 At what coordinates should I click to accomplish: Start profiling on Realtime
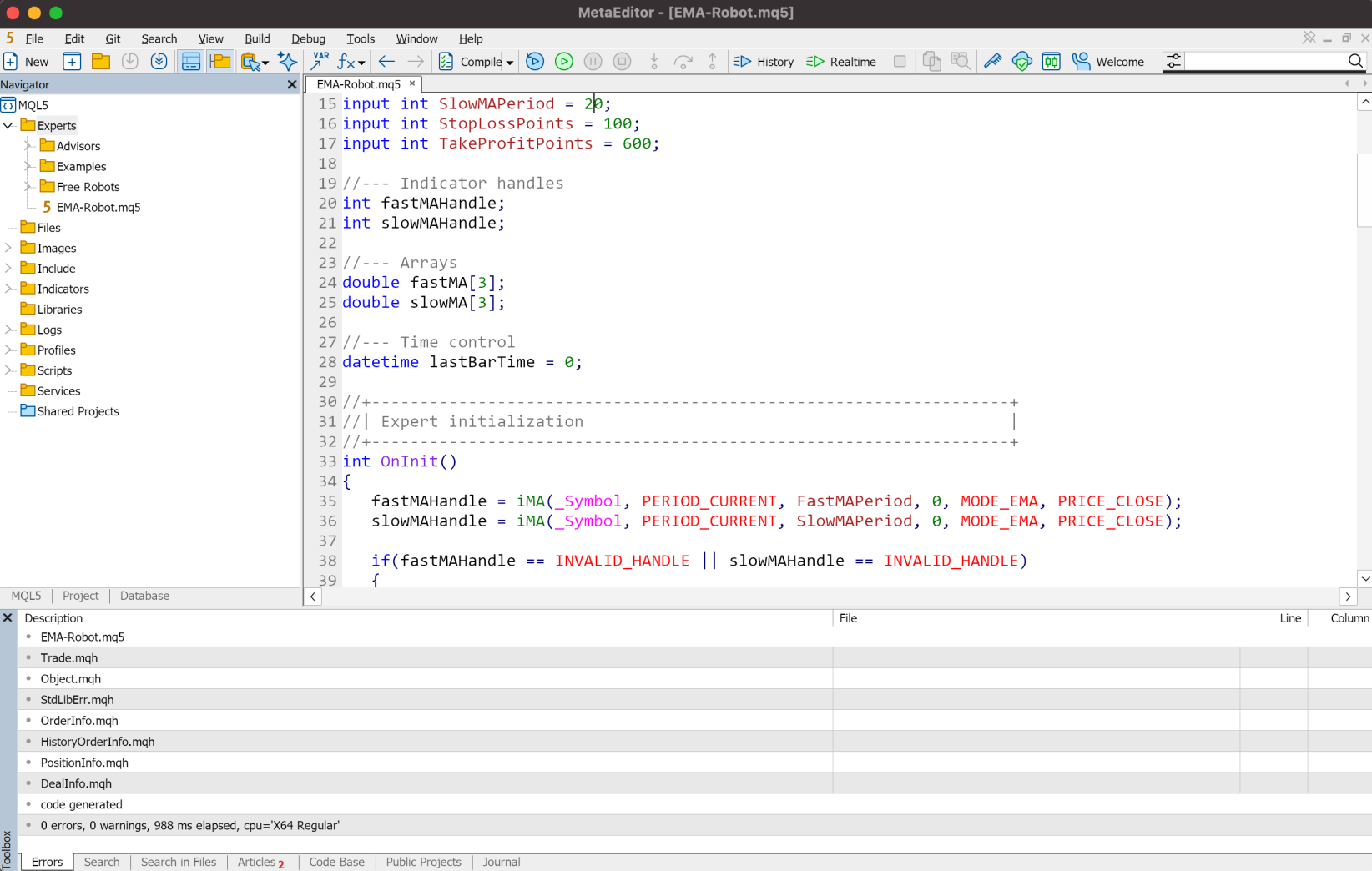pos(841,62)
